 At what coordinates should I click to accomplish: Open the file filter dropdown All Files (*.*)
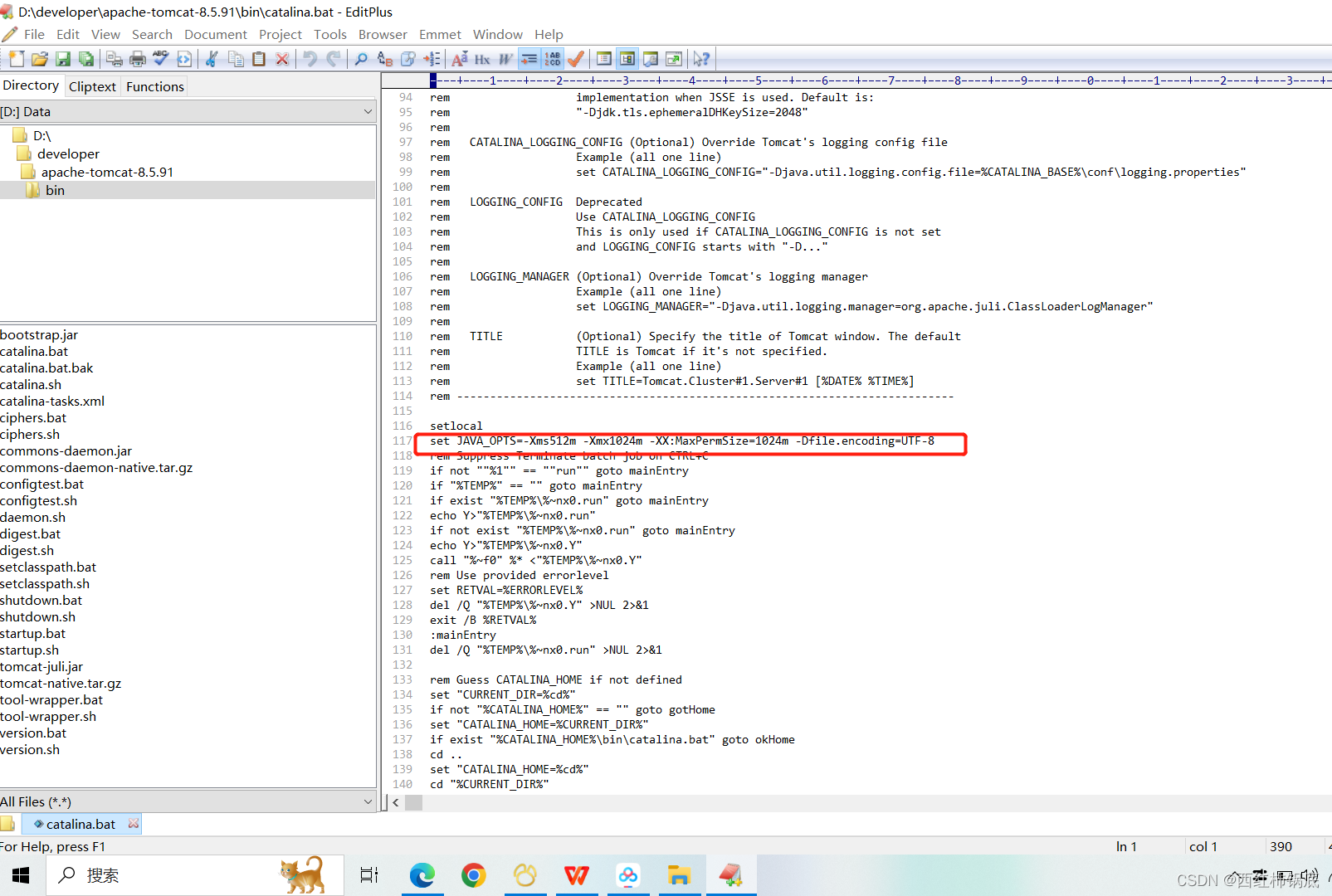point(368,801)
